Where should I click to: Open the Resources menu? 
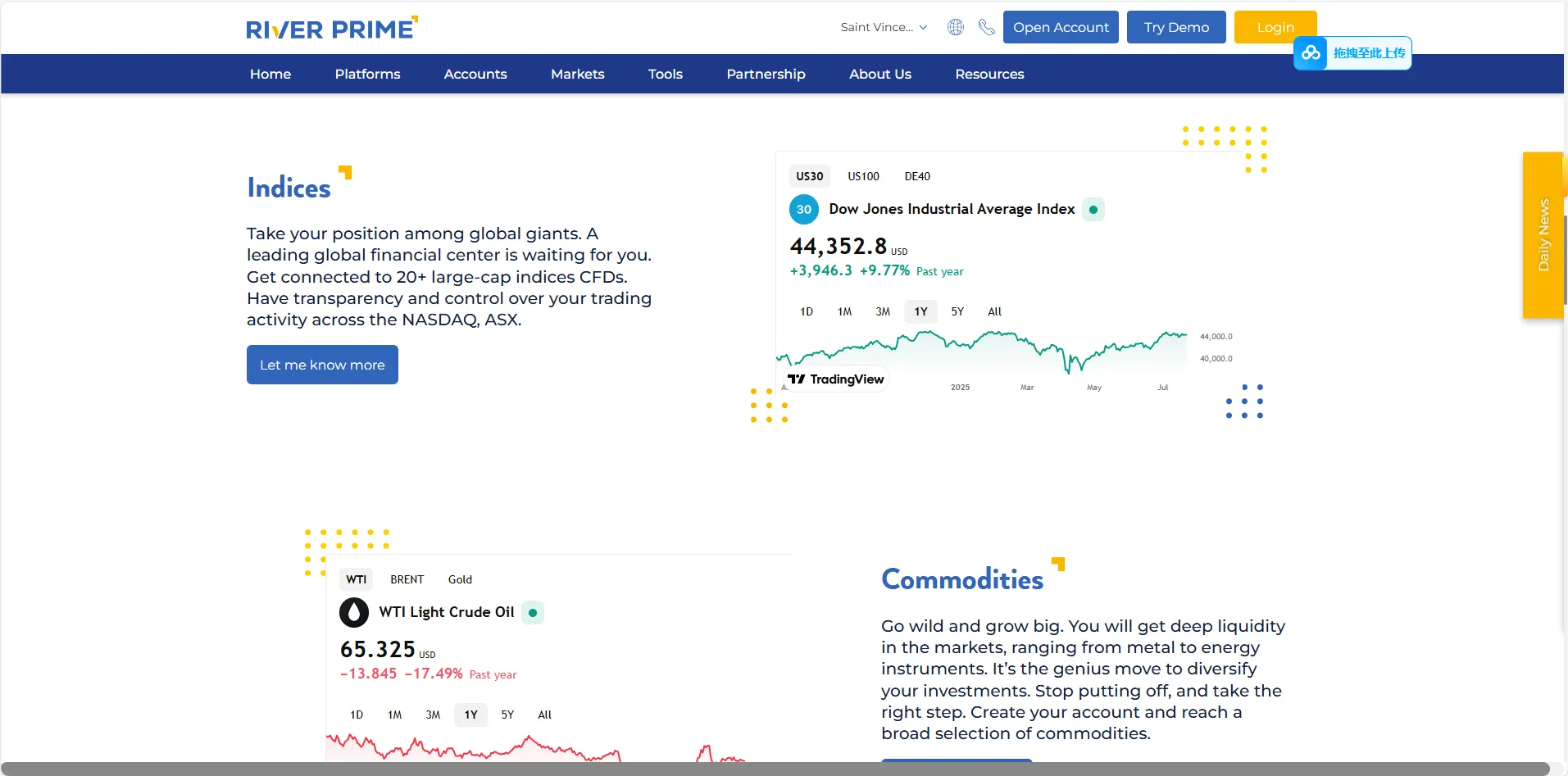989,74
